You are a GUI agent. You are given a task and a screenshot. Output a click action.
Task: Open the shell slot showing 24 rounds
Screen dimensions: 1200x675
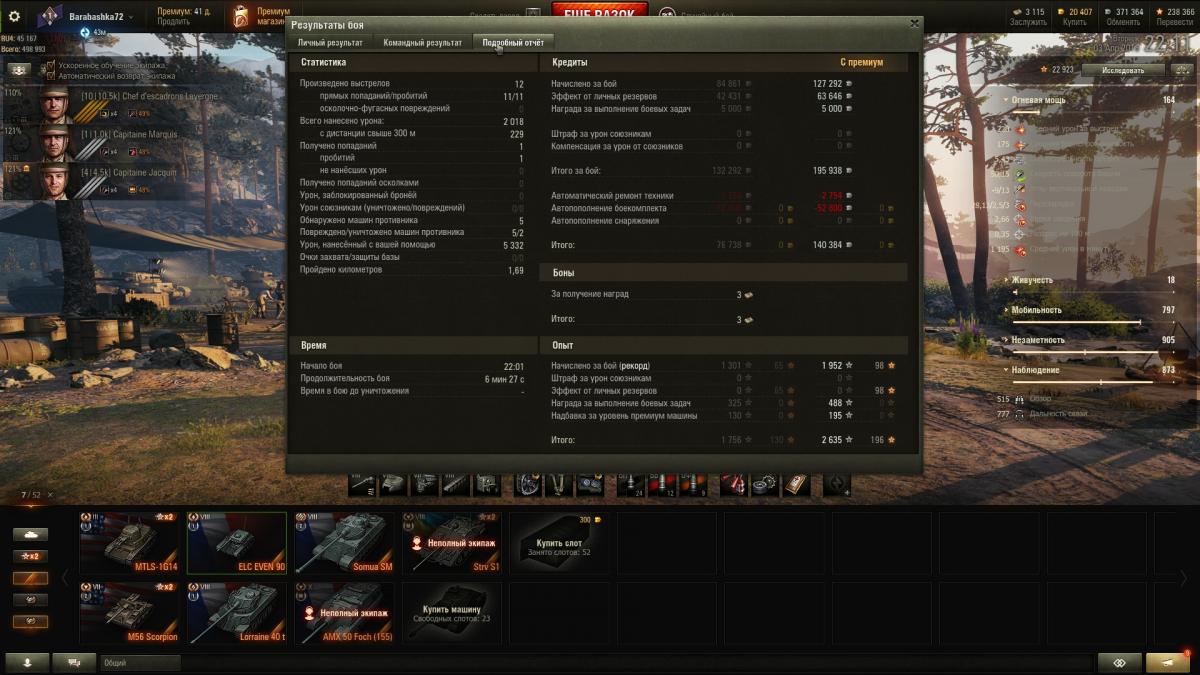pos(630,484)
